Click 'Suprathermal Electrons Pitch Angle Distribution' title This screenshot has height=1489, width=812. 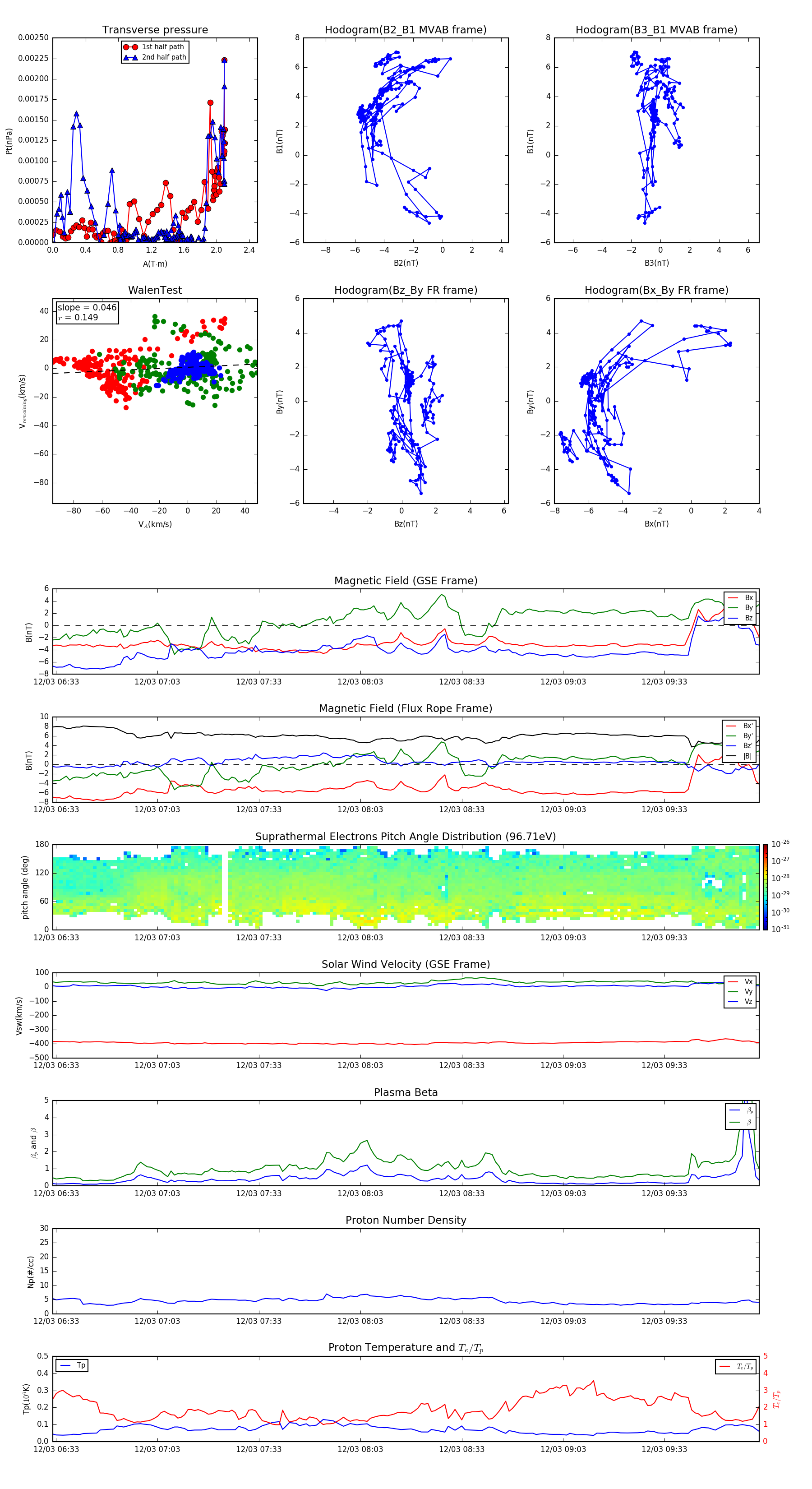click(406, 837)
